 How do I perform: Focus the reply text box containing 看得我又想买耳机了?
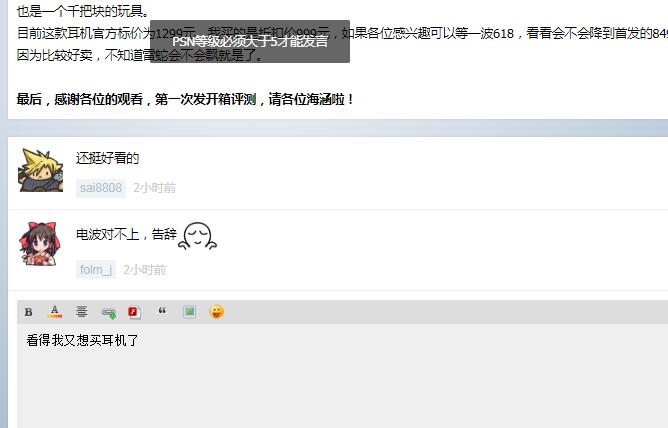click(x=343, y=376)
